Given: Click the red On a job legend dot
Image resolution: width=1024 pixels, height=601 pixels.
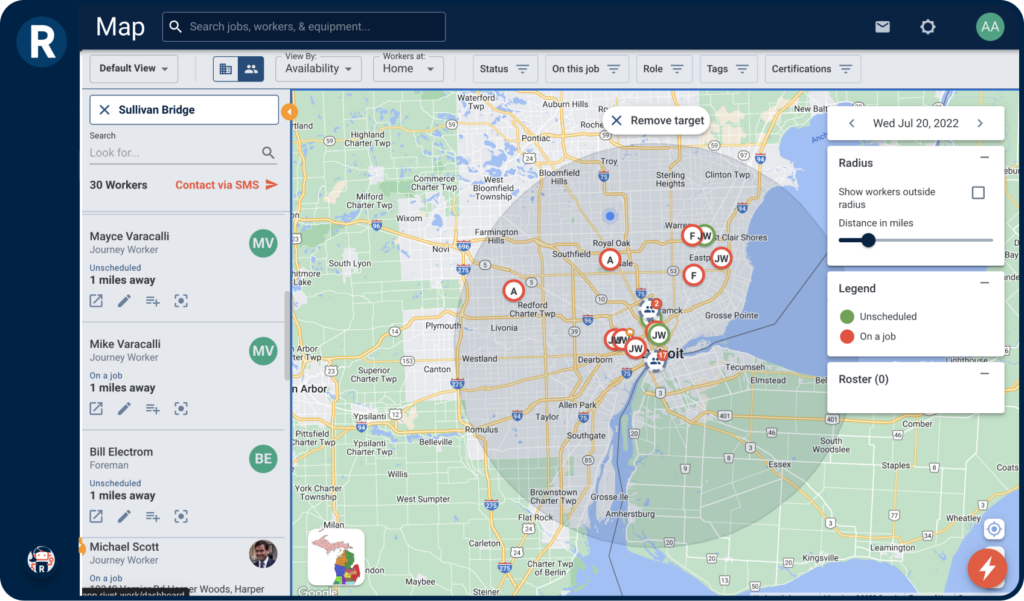Looking at the screenshot, I should point(846,337).
